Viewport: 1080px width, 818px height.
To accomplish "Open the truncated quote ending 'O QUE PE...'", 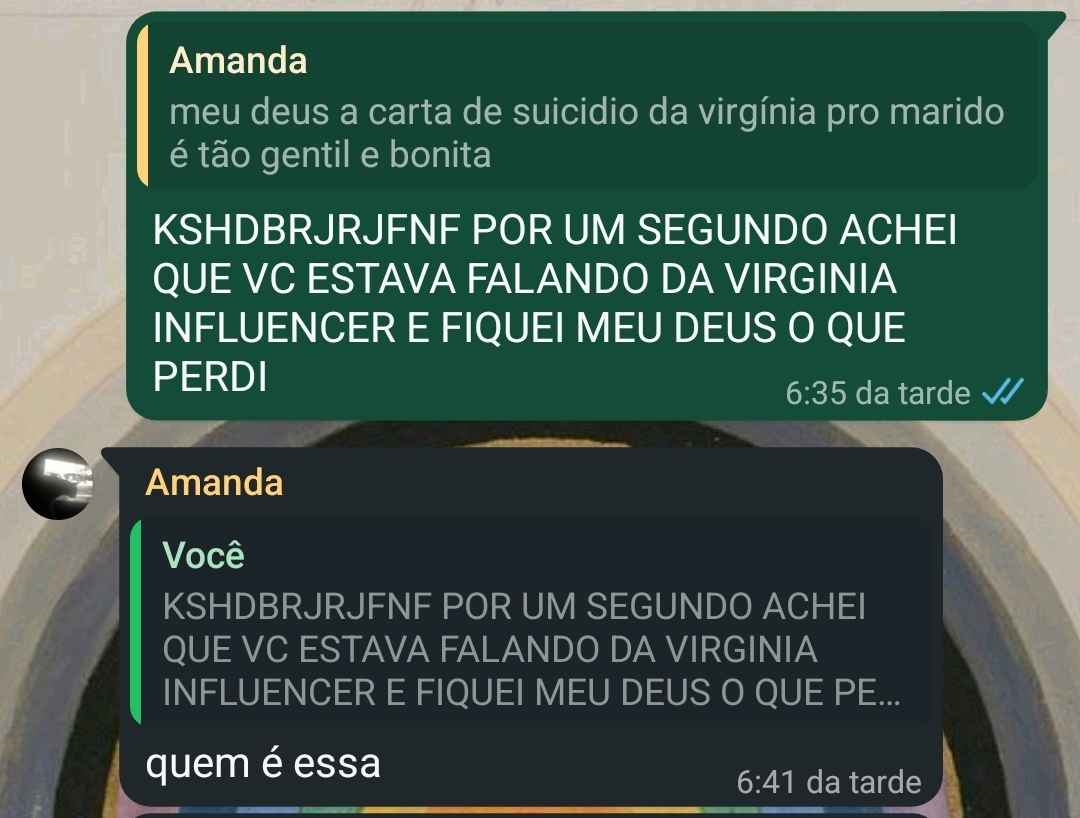I will point(531,622).
